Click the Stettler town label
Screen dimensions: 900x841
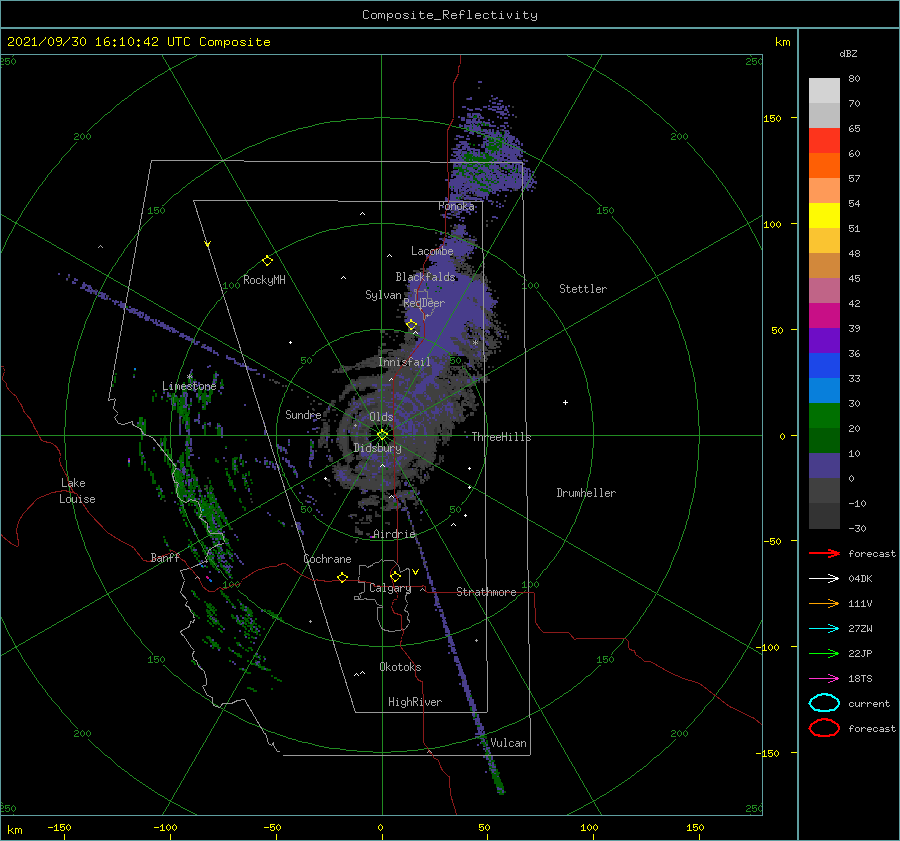point(583,289)
